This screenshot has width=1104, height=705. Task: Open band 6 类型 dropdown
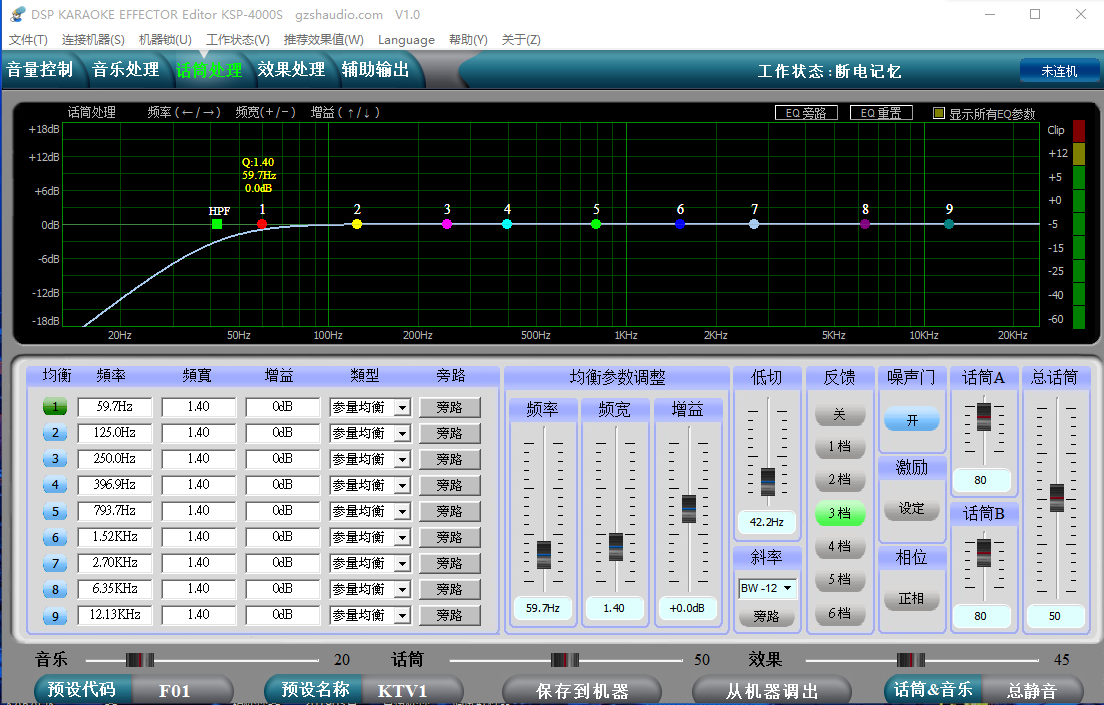pyautogui.click(x=402, y=537)
